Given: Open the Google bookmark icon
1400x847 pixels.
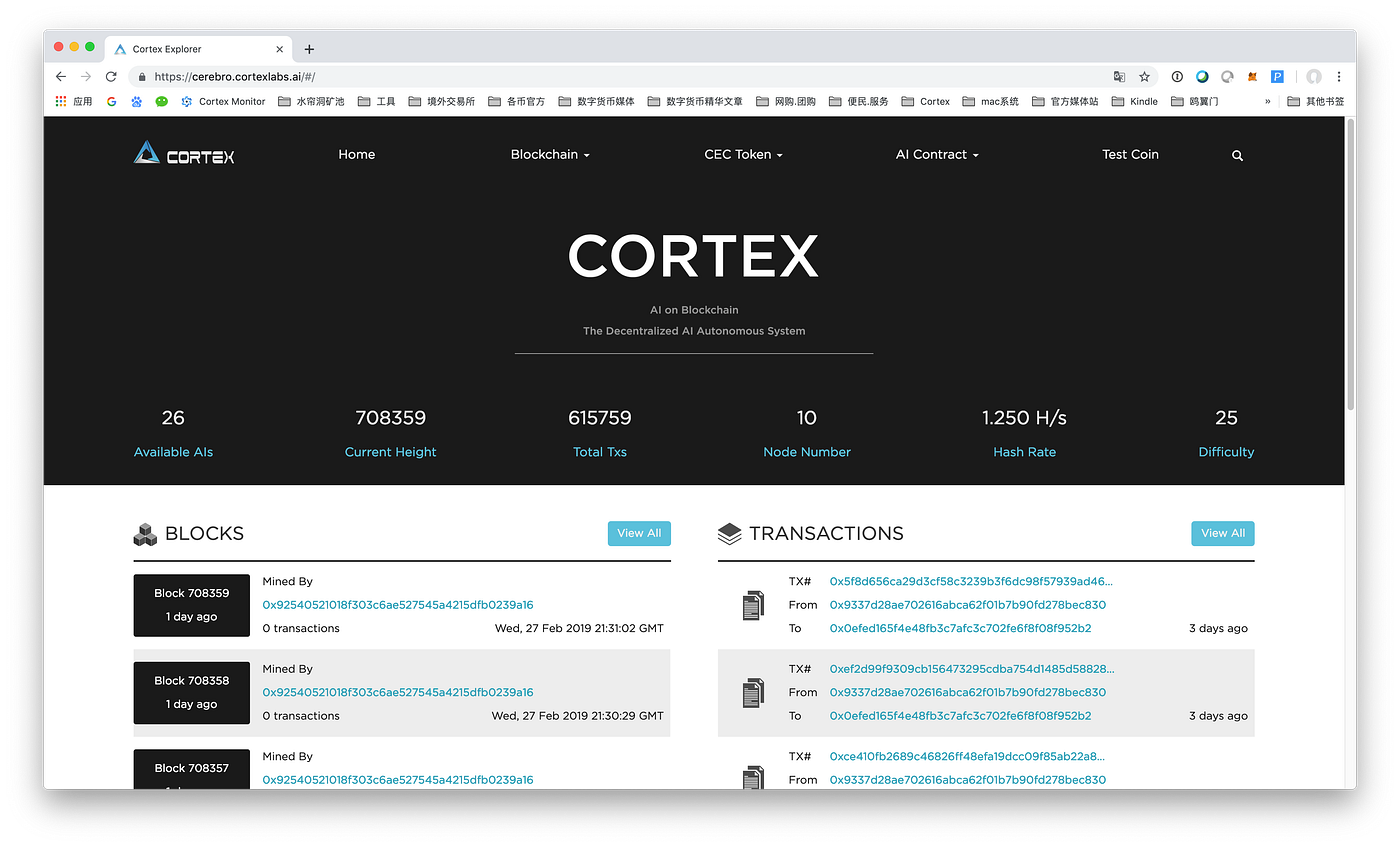Looking at the screenshot, I should click(111, 101).
